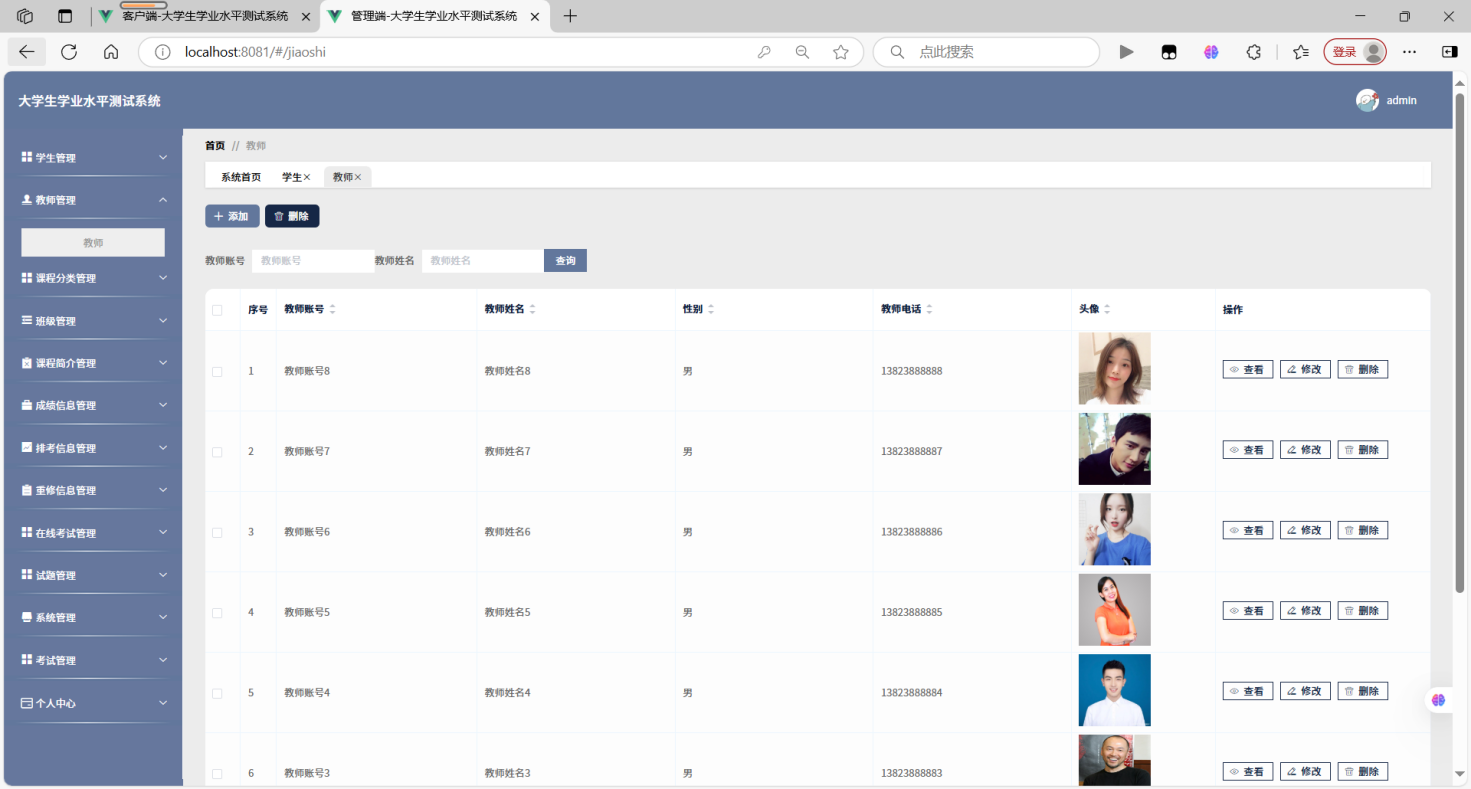Select the row checkbox for 教师账号6

pos(217,532)
